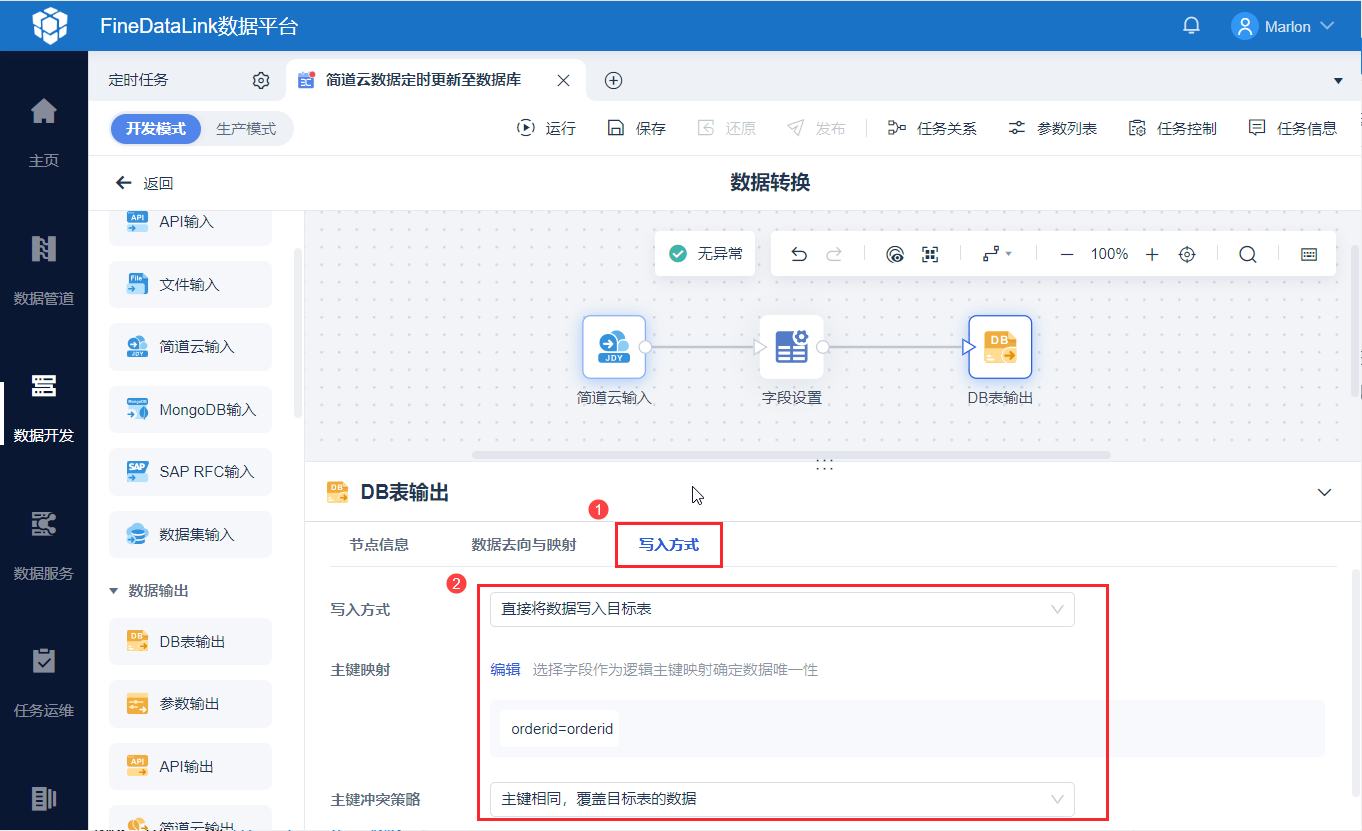Open settings gear beside 定时任务
Screen dimensions: 1362x831
pos(261,80)
